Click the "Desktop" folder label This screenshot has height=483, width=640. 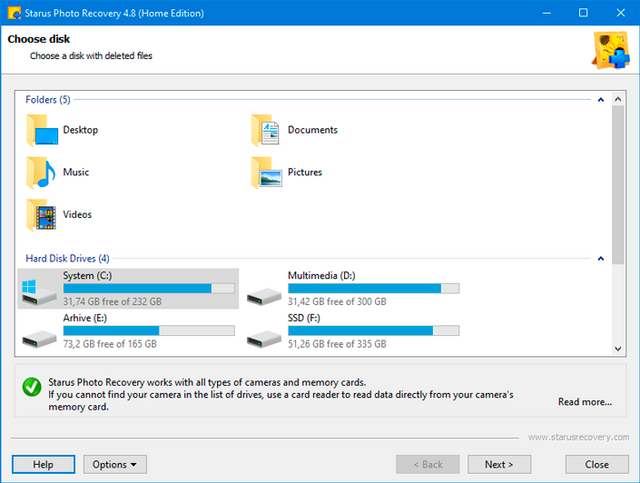80,130
